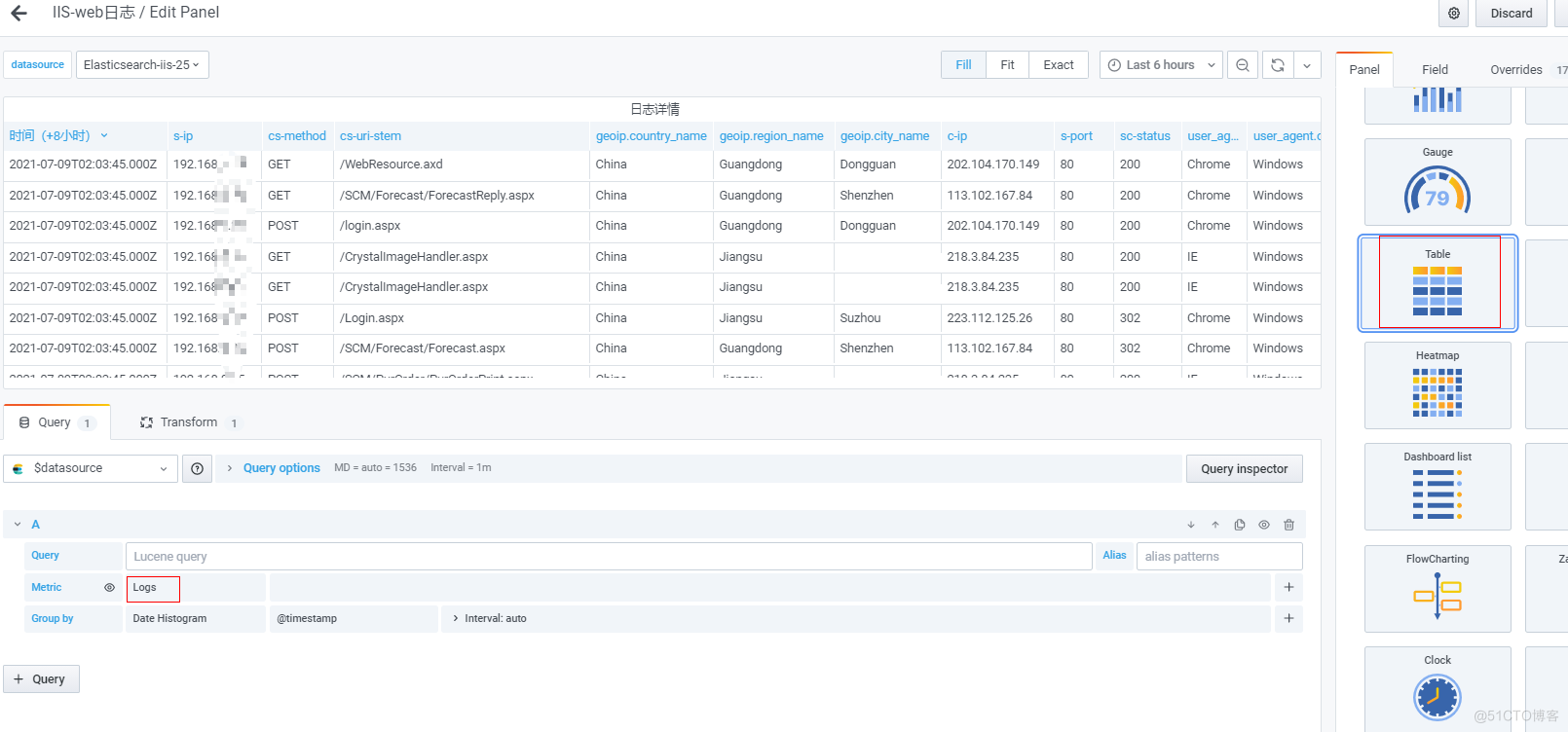Click the /WebResource.axd cell
Image resolution: width=1568 pixels, height=732 pixels.
[392, 165]
